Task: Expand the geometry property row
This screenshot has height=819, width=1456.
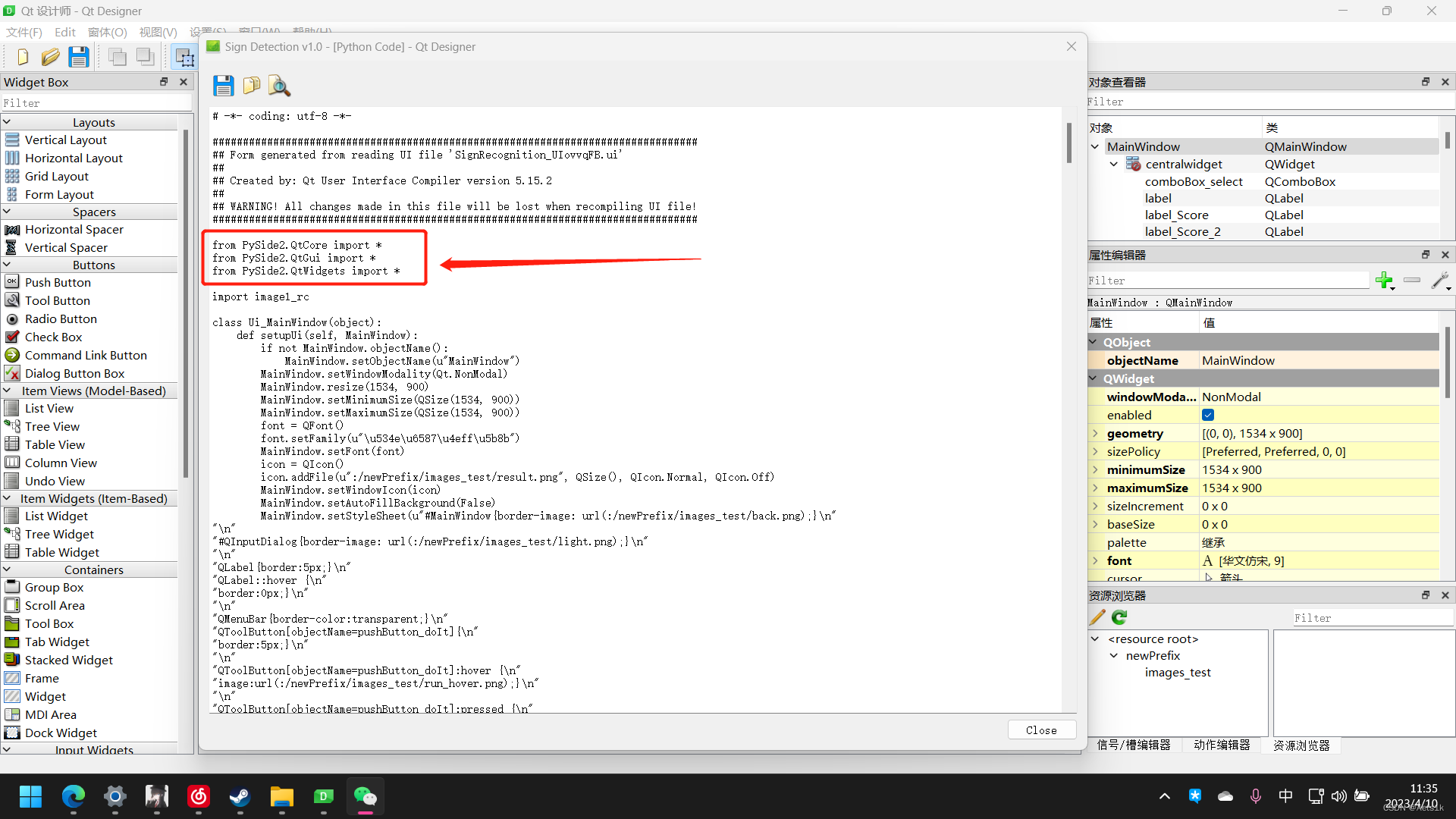Action: [1095, 433]
